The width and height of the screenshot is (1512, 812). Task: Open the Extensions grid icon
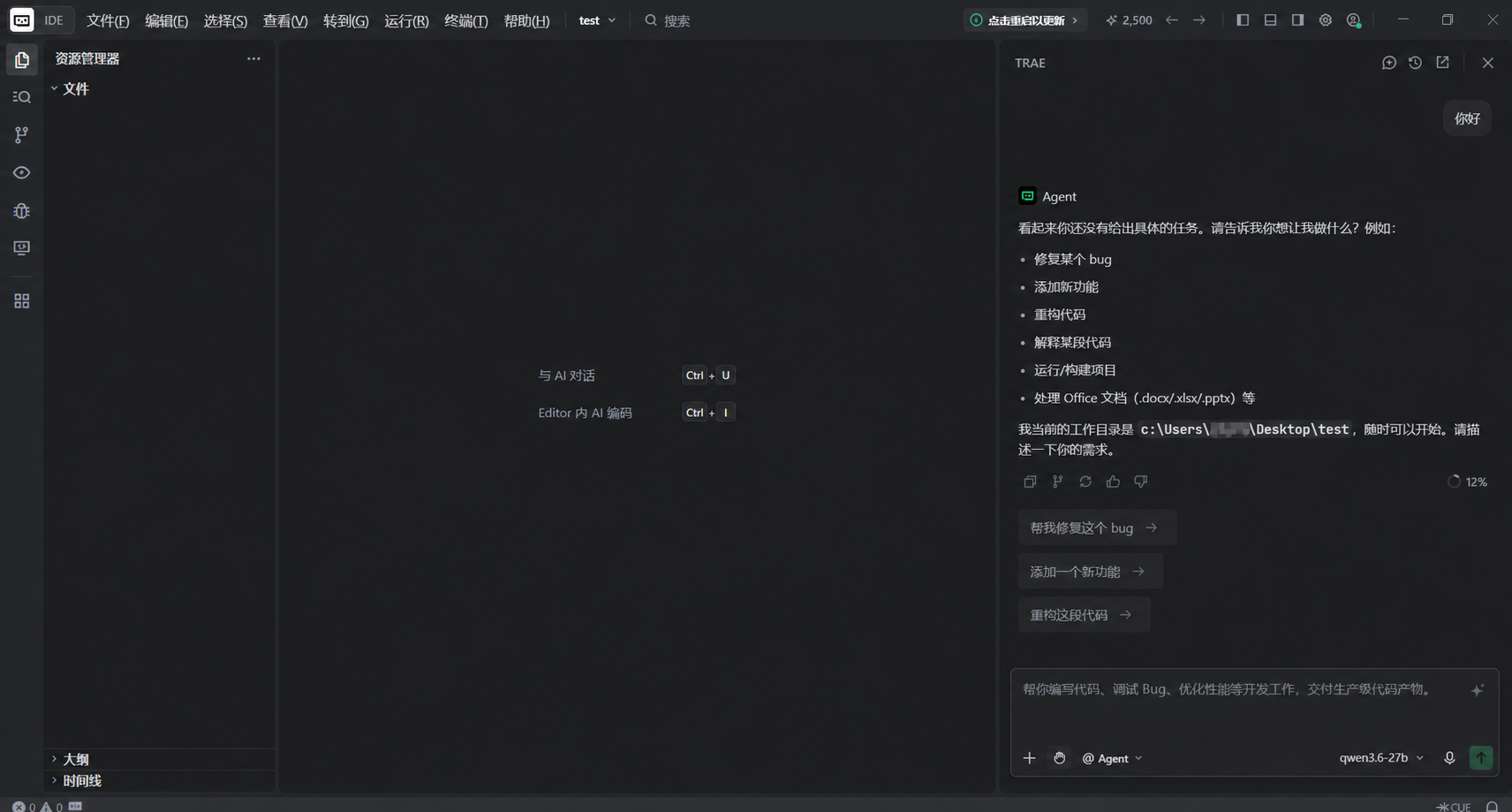[x=22, y=301]
